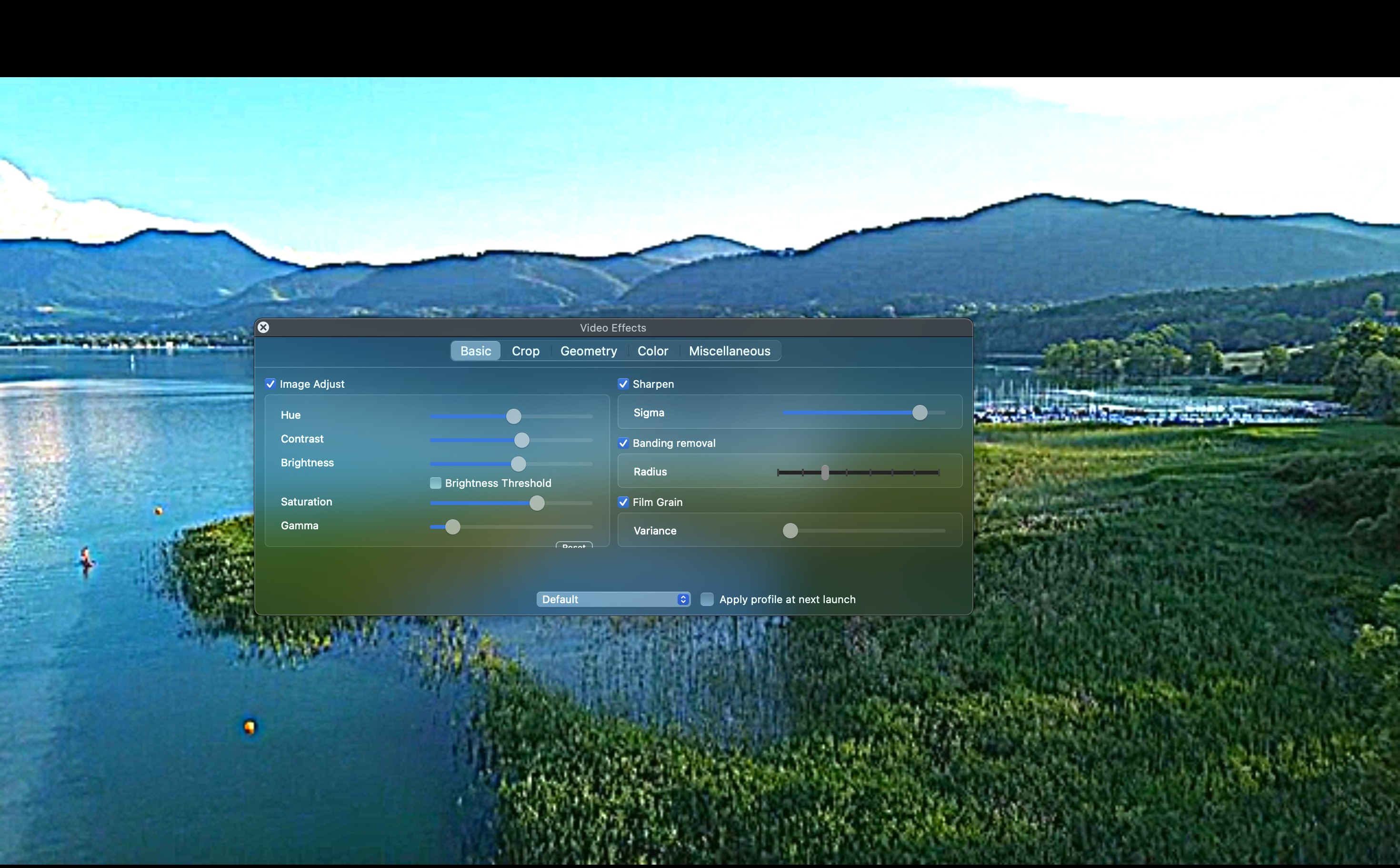Open the Color tab

point(652,351)
